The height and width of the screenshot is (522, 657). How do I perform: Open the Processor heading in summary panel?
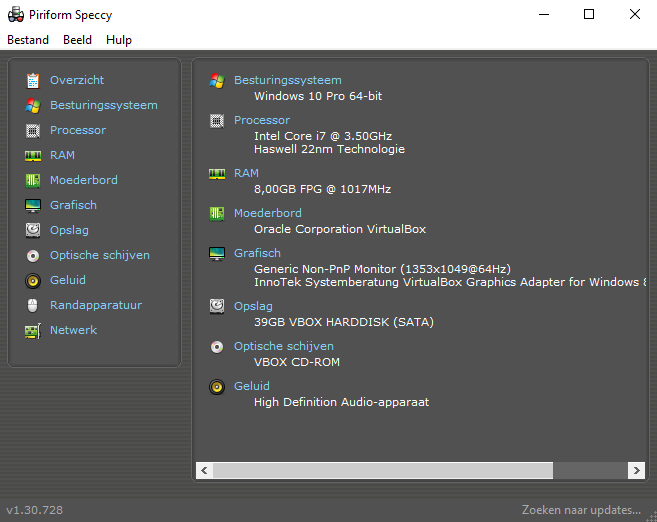click(x=261, y=120)
